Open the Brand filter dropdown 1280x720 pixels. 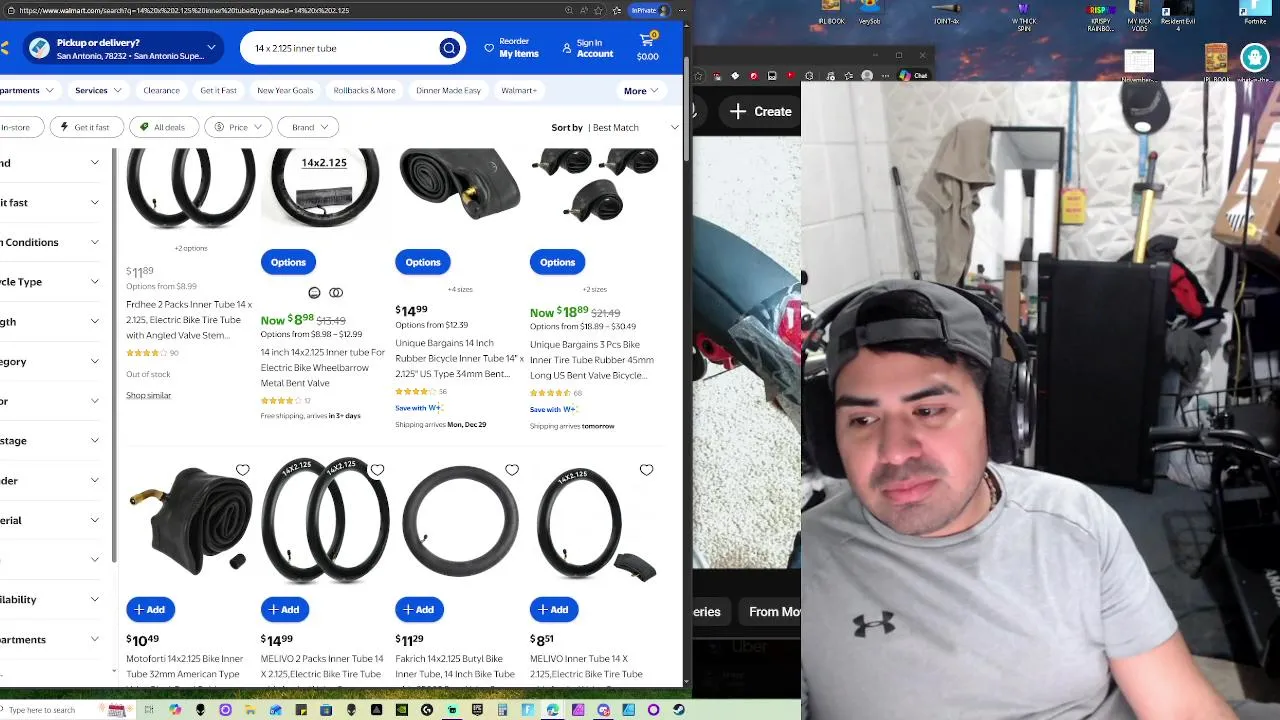click(x=309, y=127)
